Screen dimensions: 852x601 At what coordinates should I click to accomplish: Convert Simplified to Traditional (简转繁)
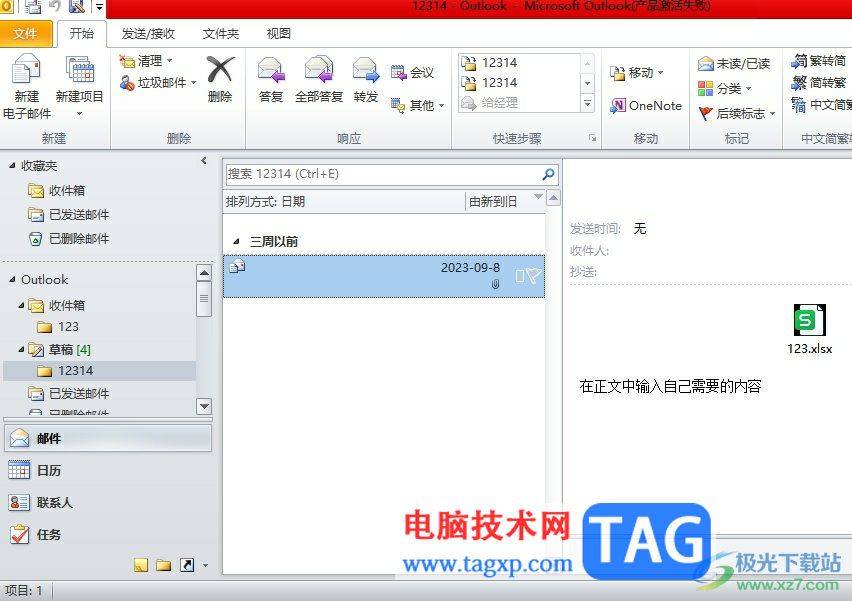coord(818,83)
